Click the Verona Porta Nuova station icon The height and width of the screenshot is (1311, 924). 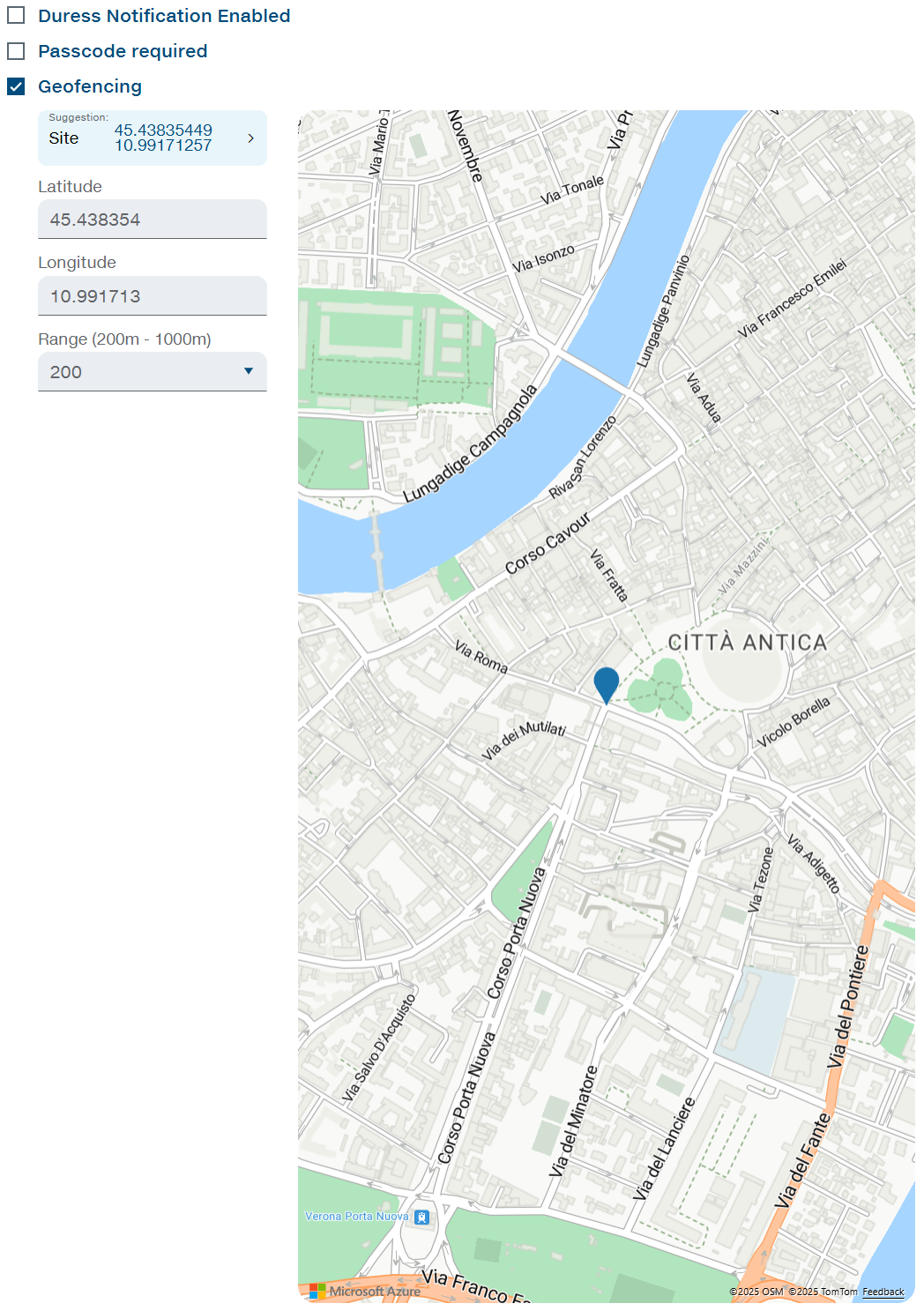[x=422, y=1218]
